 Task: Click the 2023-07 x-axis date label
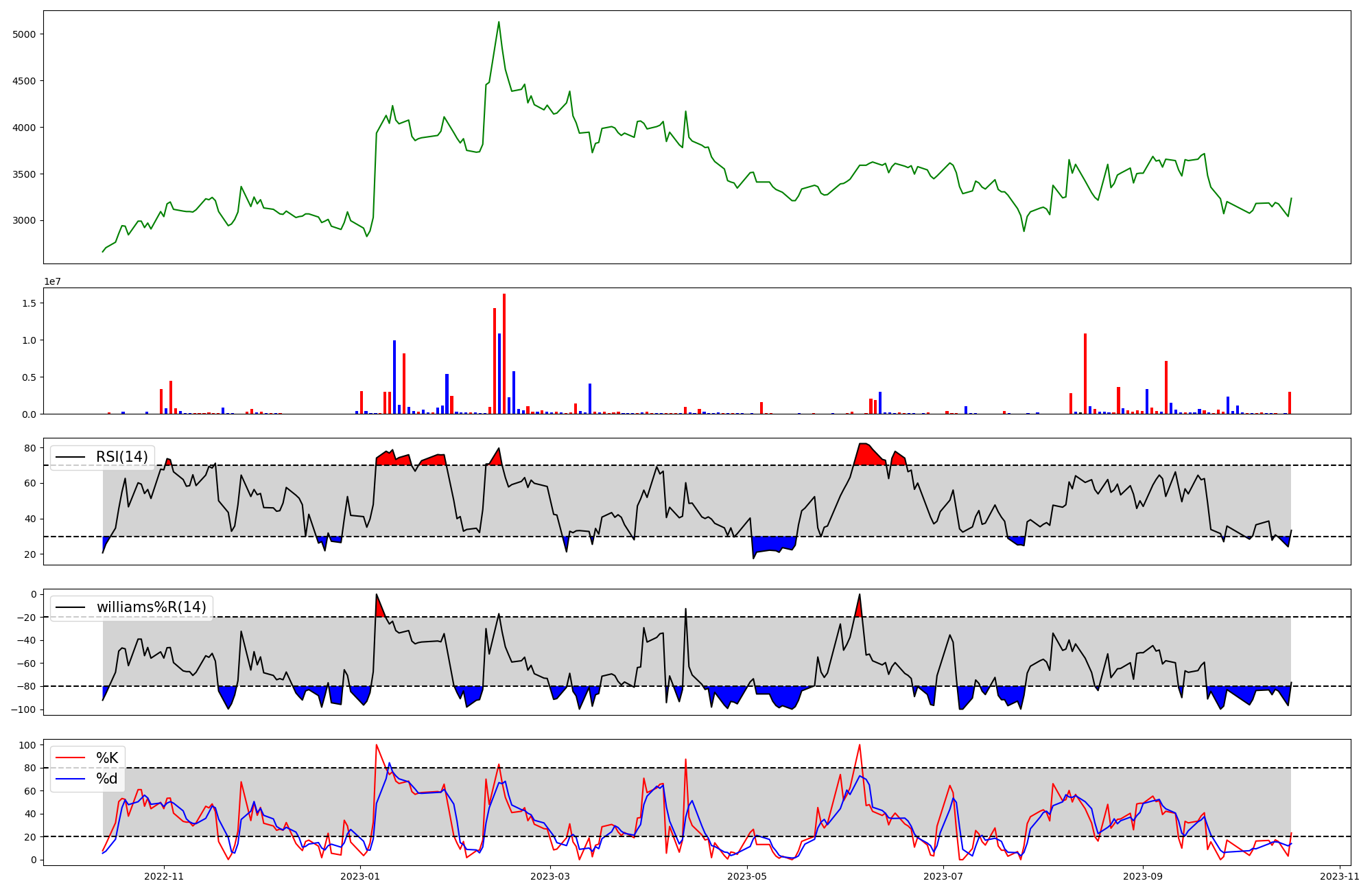pyautogui.click(x=943, y=876)
